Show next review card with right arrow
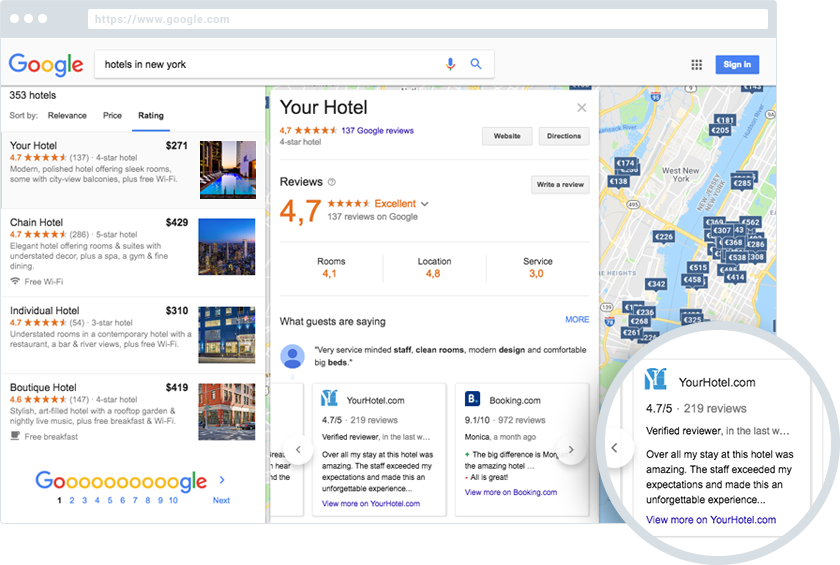The image size is (840, 565). (571, 449)
